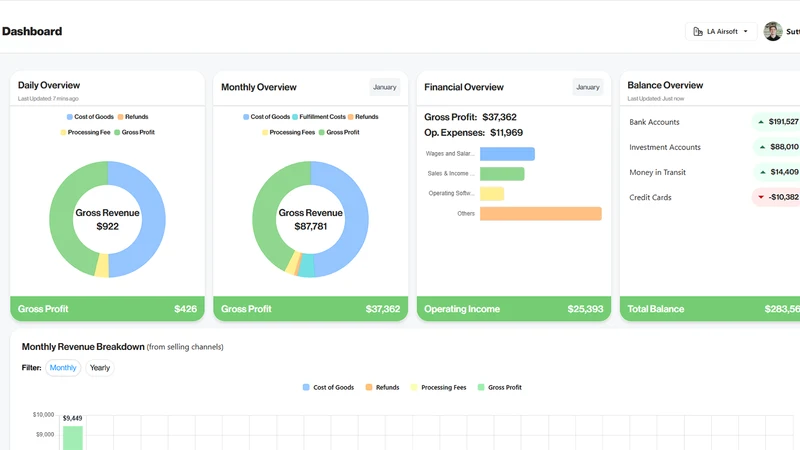Screen dimensions: 800x450
Task: Select the Yearly filter
Action: coord(99,367)
